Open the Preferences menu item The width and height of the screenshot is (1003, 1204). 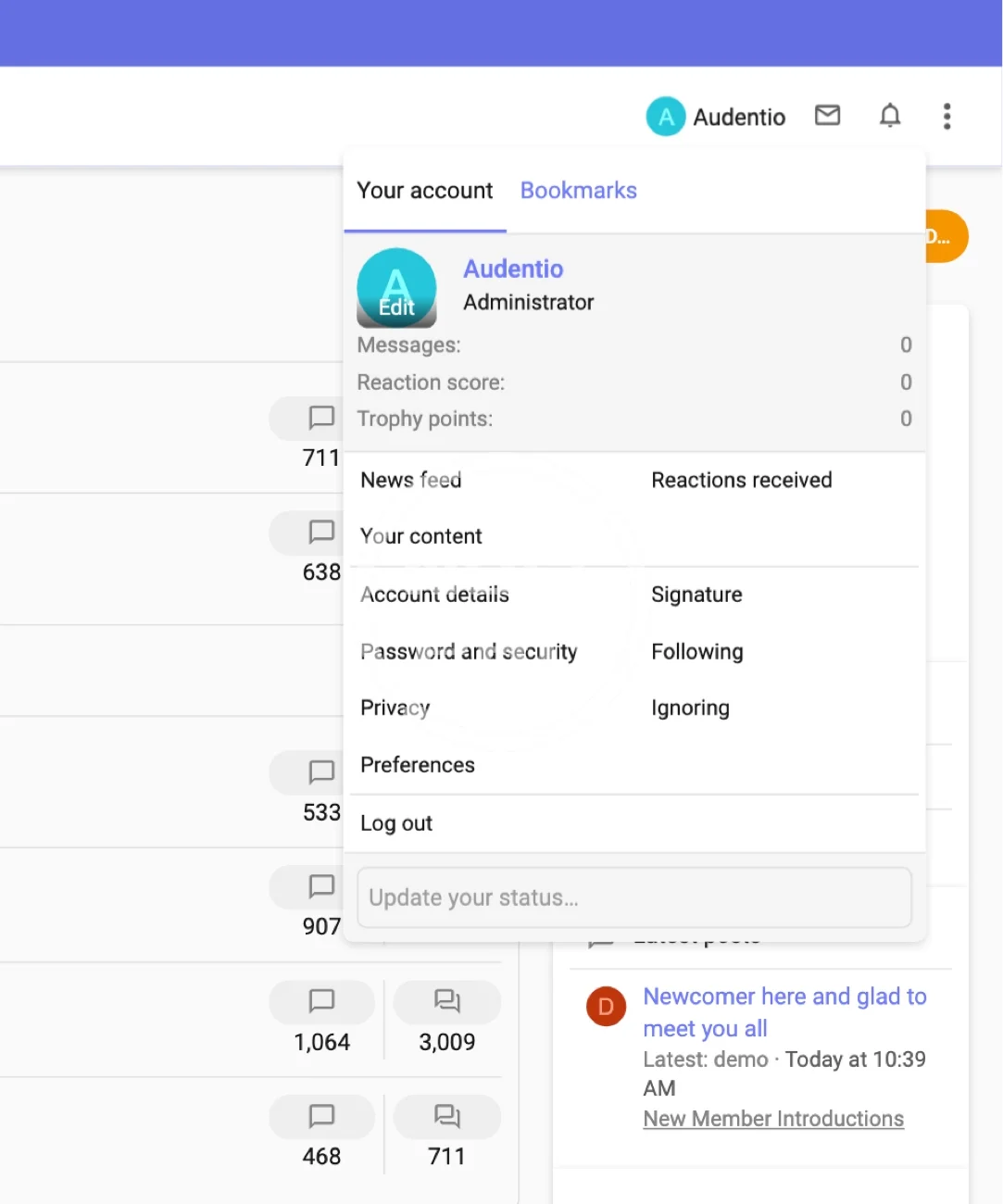418,765
